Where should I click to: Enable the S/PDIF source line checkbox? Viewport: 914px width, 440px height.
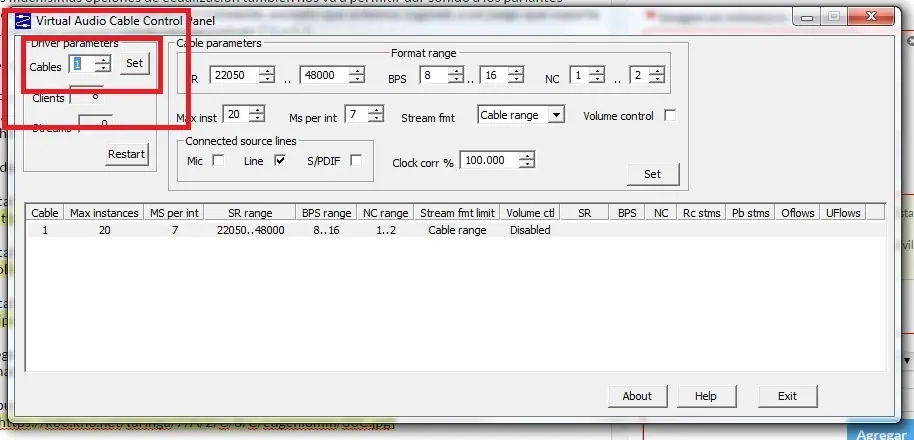click(x=356, y=160)
